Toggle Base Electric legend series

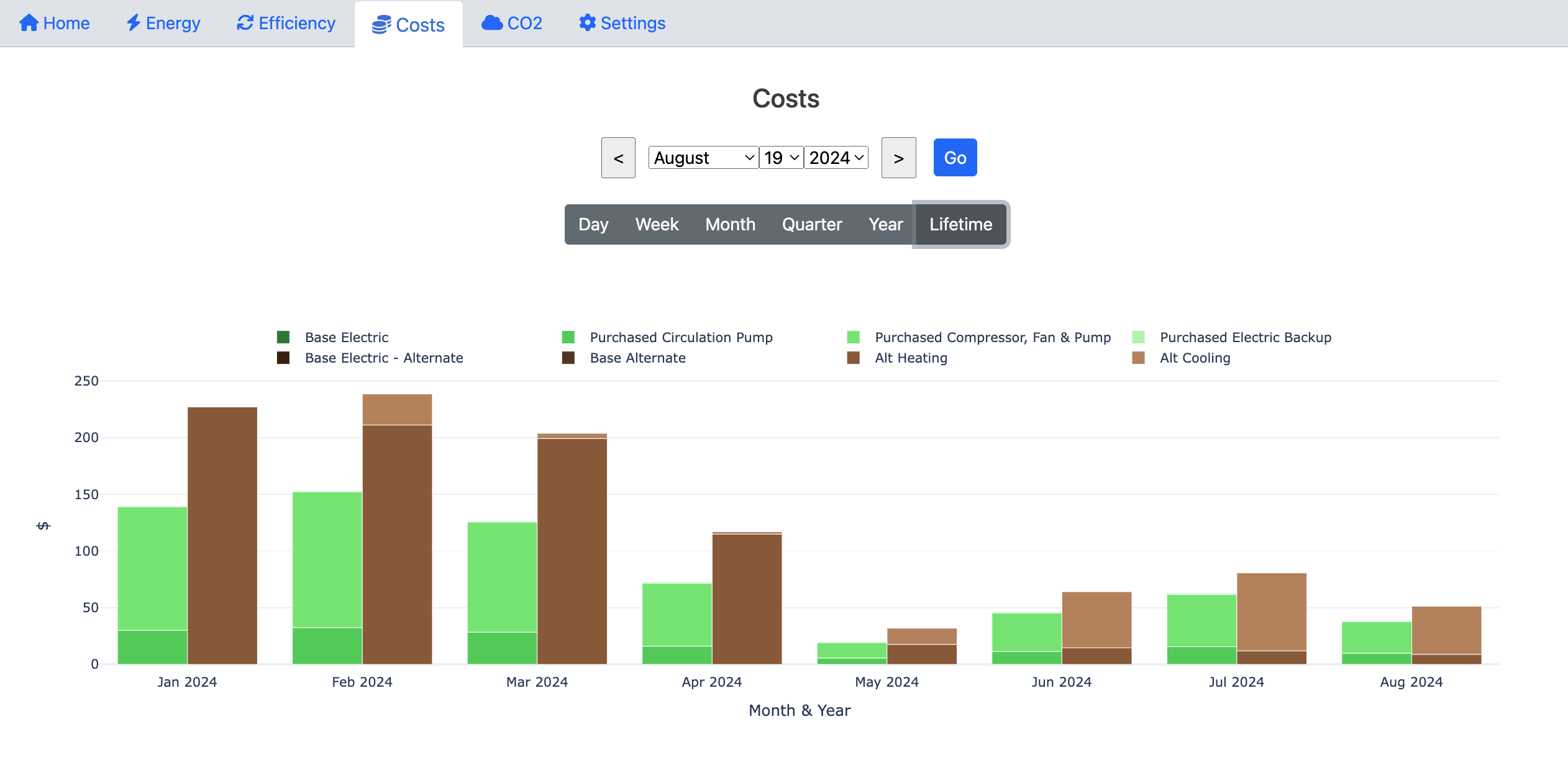(346, 337)
